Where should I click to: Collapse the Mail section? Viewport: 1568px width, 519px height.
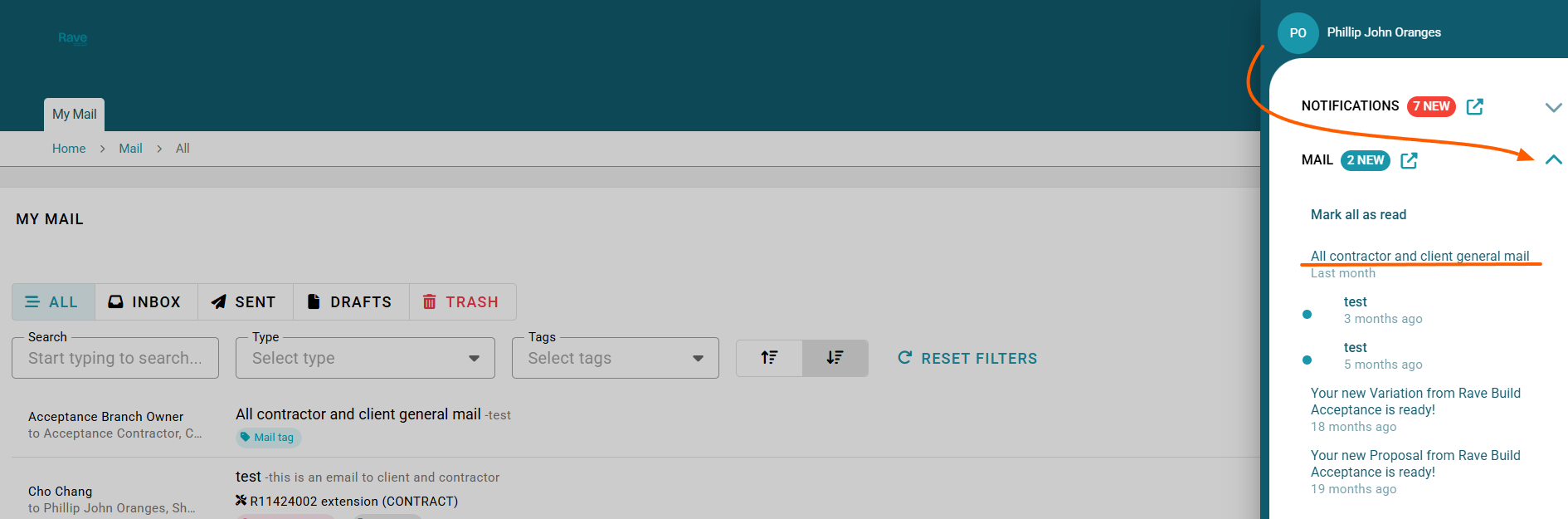[x=1553, y=159]
